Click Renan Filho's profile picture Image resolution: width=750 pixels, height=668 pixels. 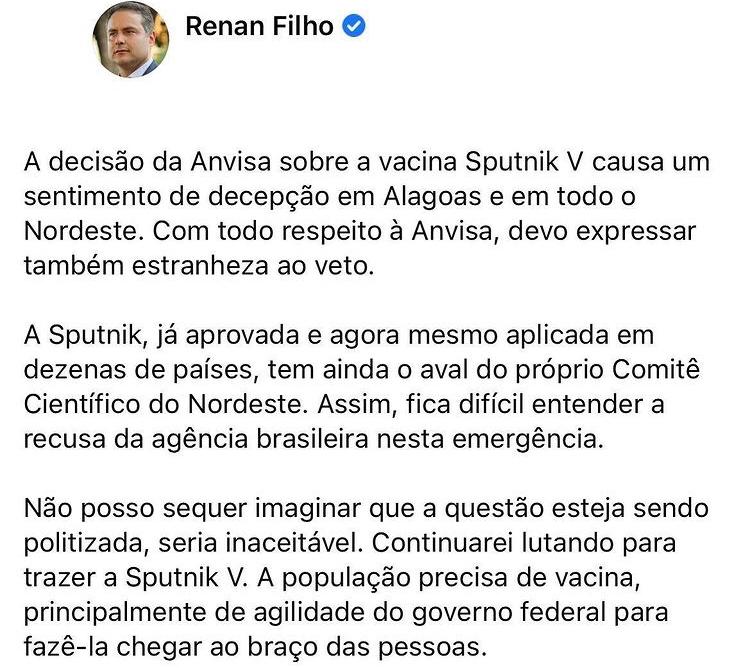[x=130, y=39]
